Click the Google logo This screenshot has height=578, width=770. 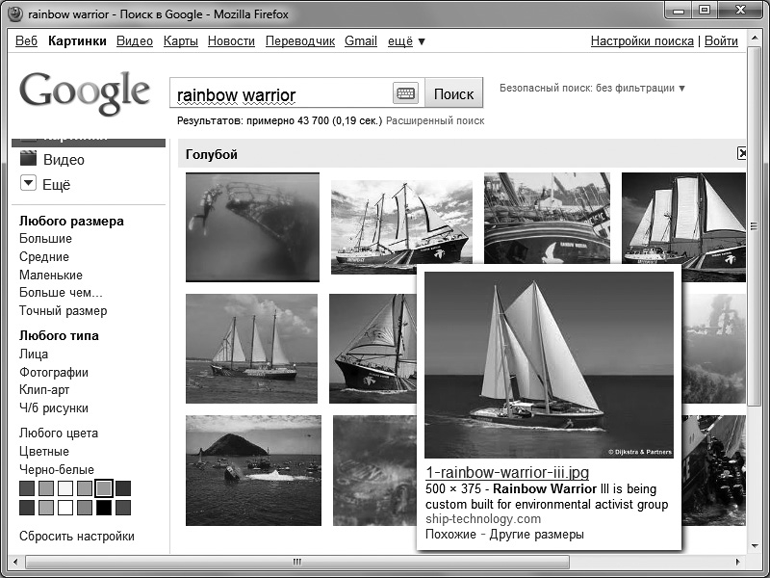click(84, 92)
